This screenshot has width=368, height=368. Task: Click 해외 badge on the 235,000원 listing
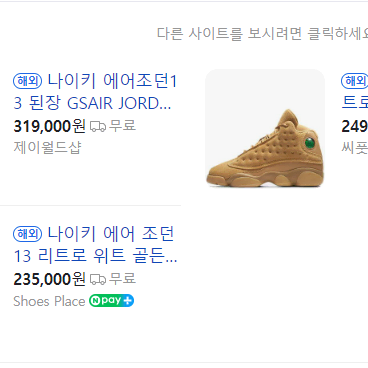pos(27,234)
